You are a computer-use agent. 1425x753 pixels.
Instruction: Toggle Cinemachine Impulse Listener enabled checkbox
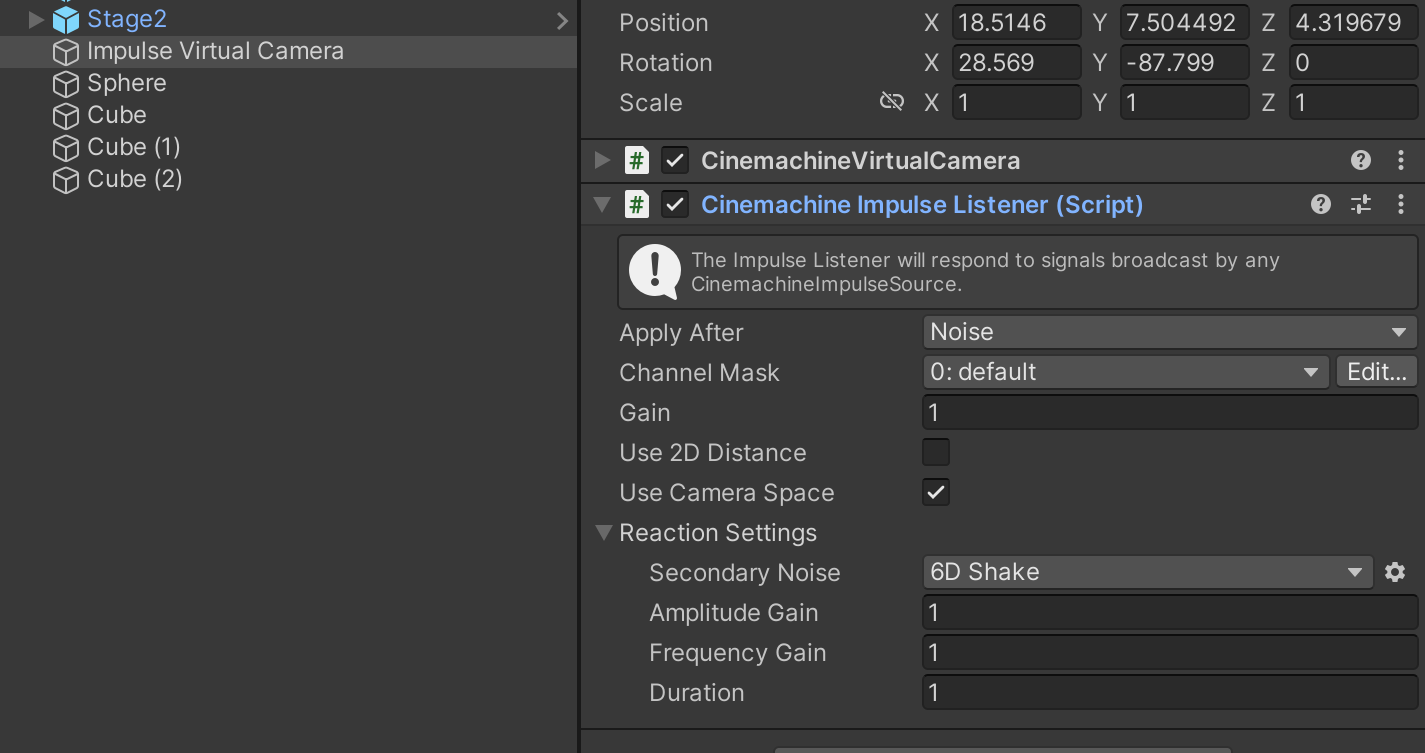[675, 205]
